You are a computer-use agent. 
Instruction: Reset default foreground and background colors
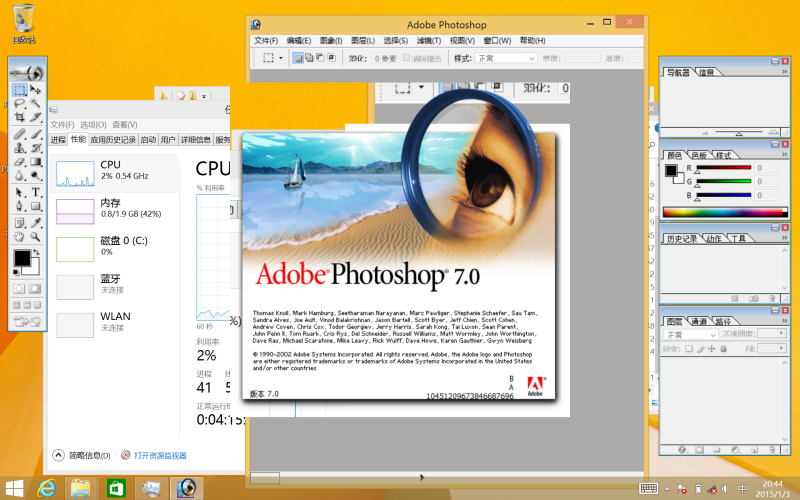click(x=16, y=272)
